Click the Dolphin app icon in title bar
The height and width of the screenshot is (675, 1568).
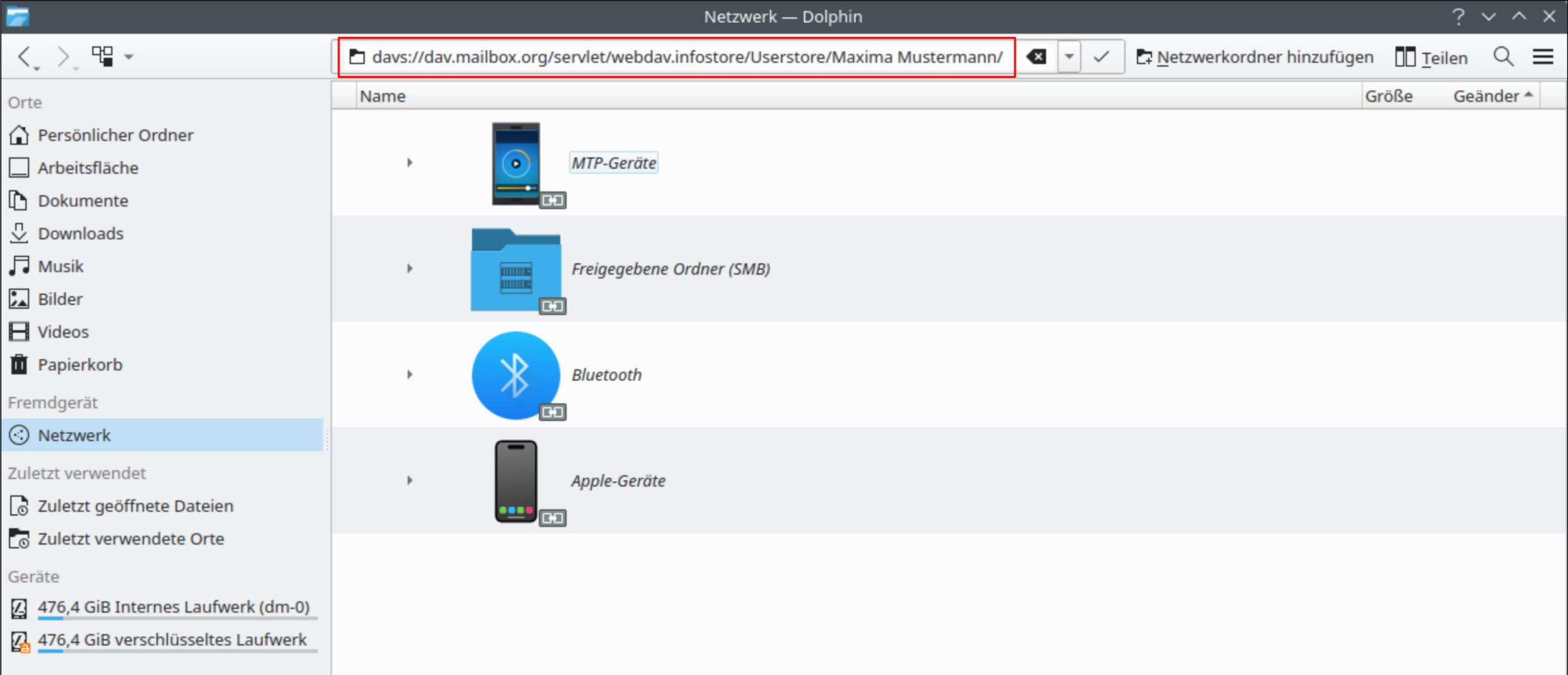click(17, 16)
